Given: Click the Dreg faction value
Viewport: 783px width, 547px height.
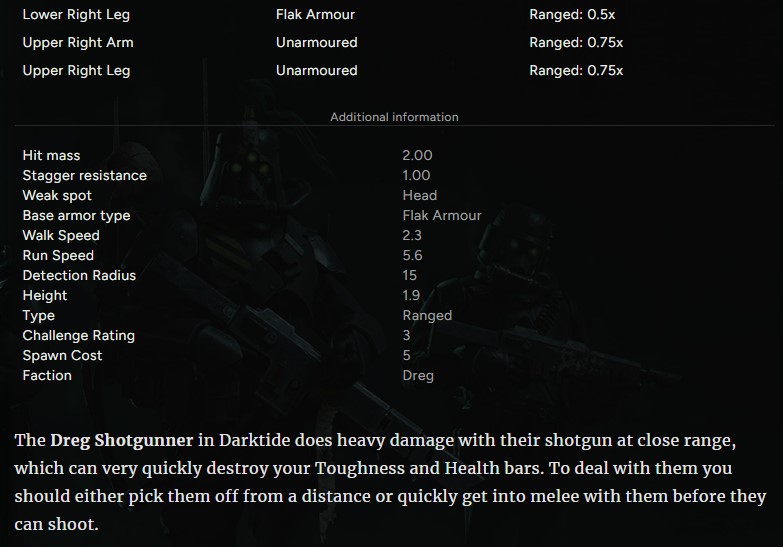Looking at the screenshot, I should click(x=418, y=375).
